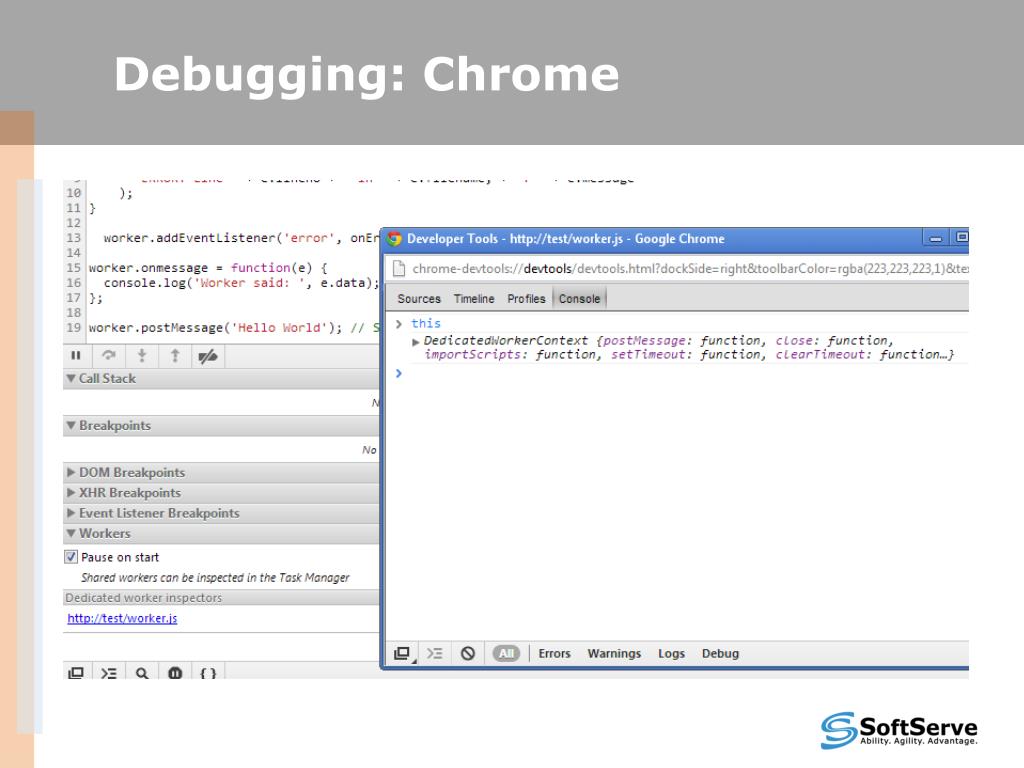This screenshot has width=1024, height=768.
Task: Open http://test/worker.js inspector link
Action: 122,618
